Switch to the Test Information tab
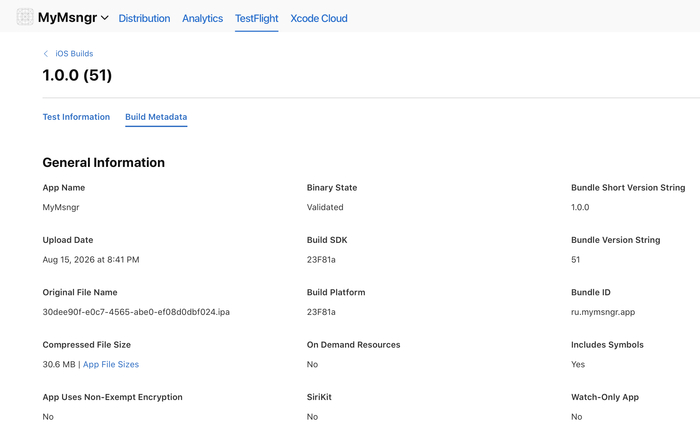Image resolution: width=700 pixels, height=436 pixels. 76,117
